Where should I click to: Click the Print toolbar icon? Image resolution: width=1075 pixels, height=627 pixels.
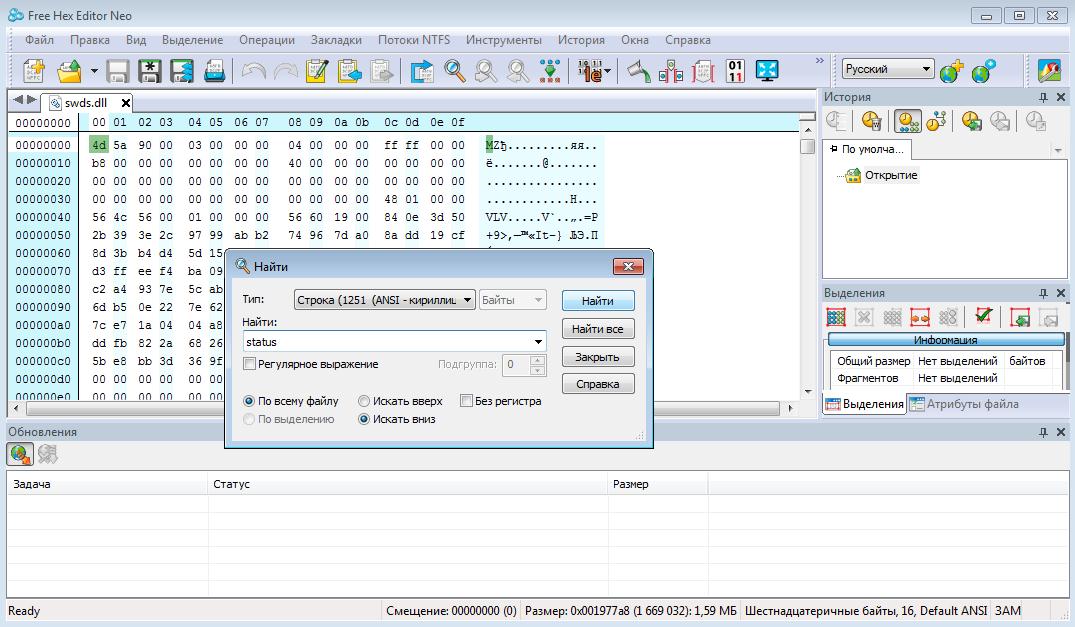(x=215, y=71)
